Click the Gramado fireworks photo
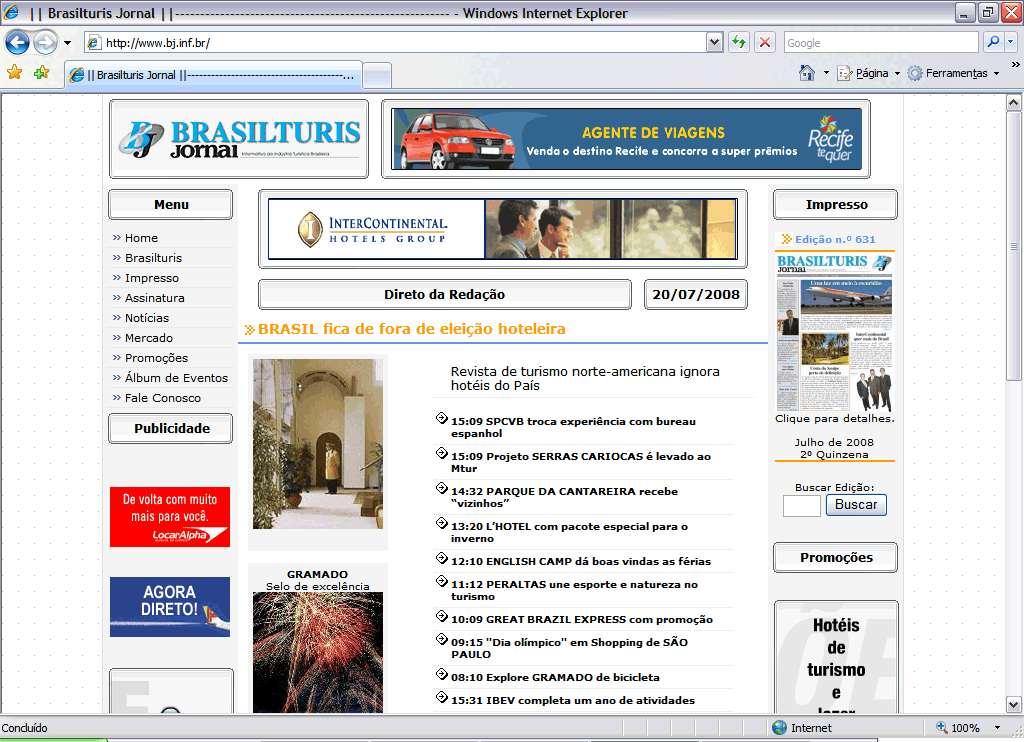This screenshot has width=1024, height=742. pos(318,653)
